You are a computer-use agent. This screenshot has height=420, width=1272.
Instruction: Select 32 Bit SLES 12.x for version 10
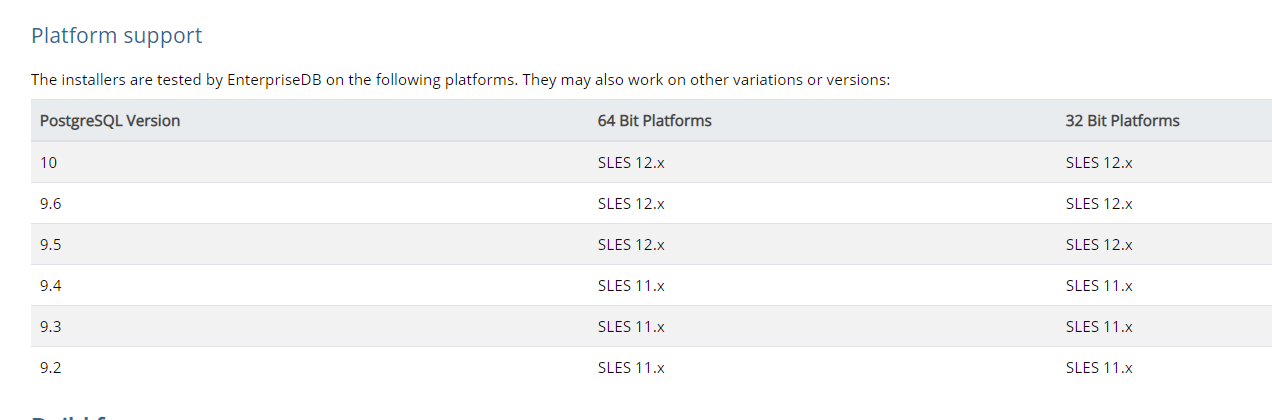tap(1099, 162)
